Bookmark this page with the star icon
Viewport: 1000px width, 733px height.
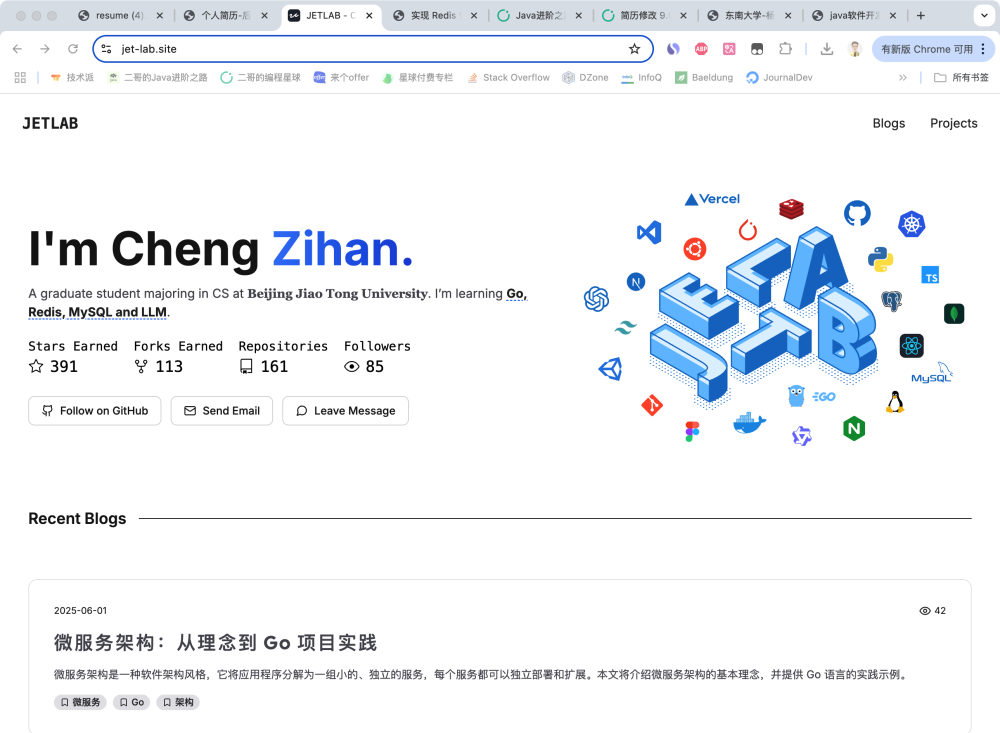click(x=635, y=49)
